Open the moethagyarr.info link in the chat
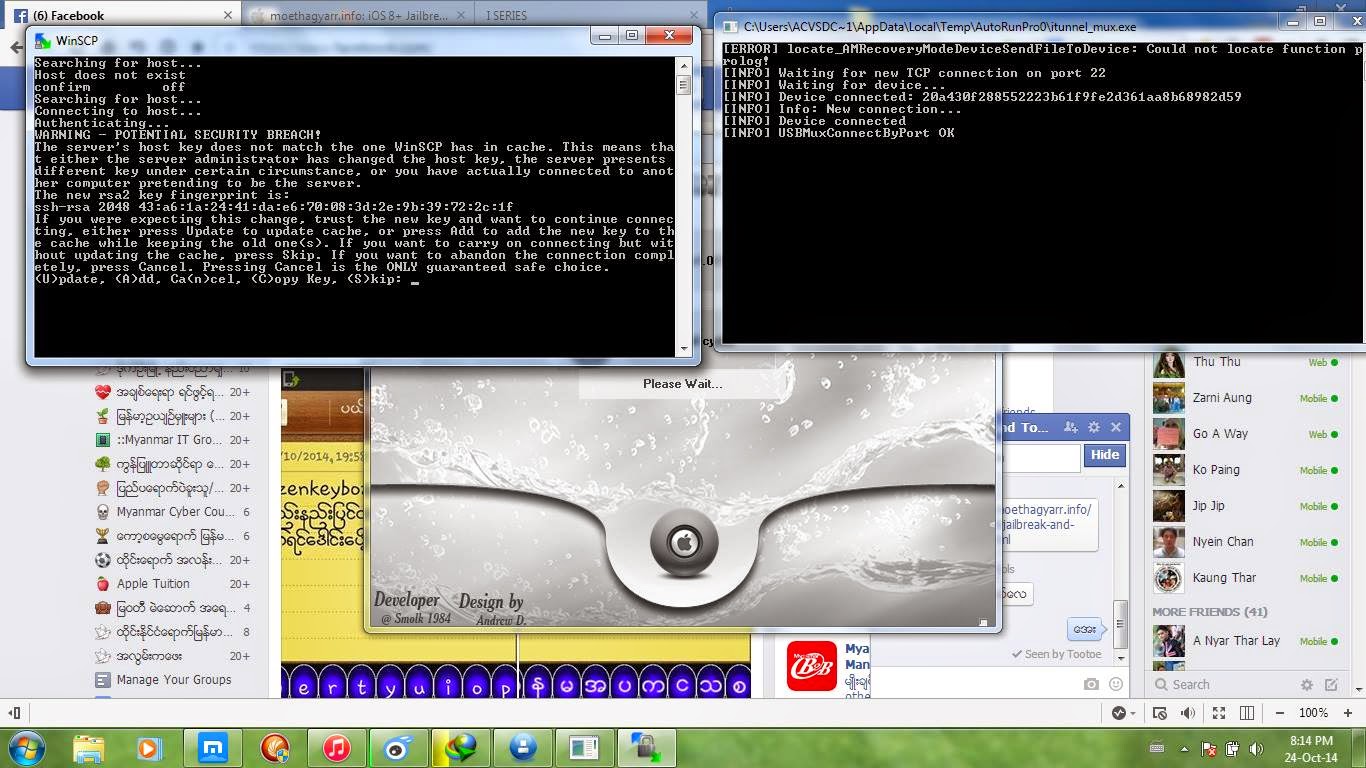 point(1047,524)
